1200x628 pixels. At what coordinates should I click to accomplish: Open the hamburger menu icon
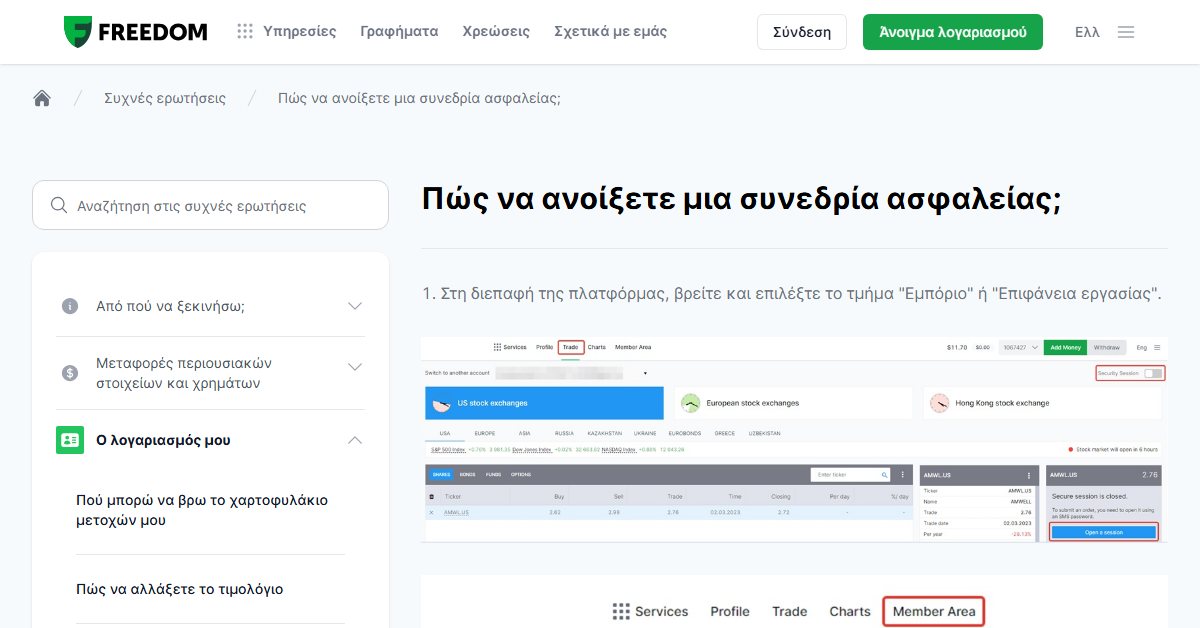[x=1126, y=32]
